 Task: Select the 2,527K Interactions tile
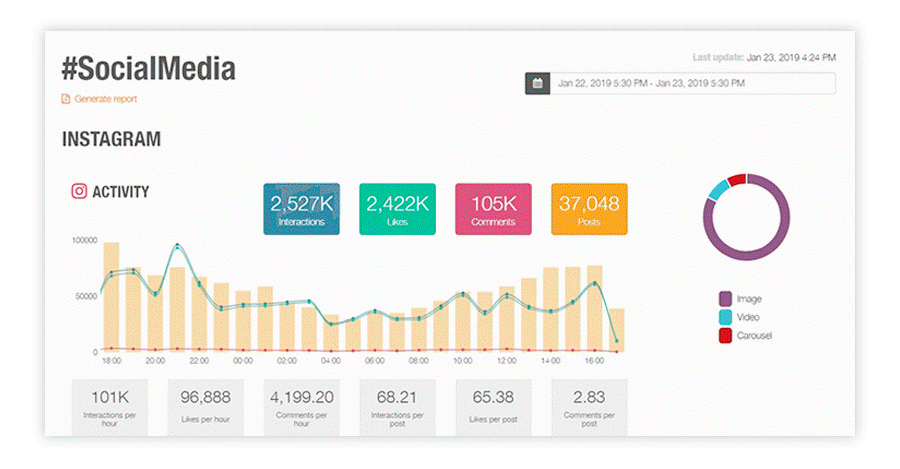pos(301,209)
